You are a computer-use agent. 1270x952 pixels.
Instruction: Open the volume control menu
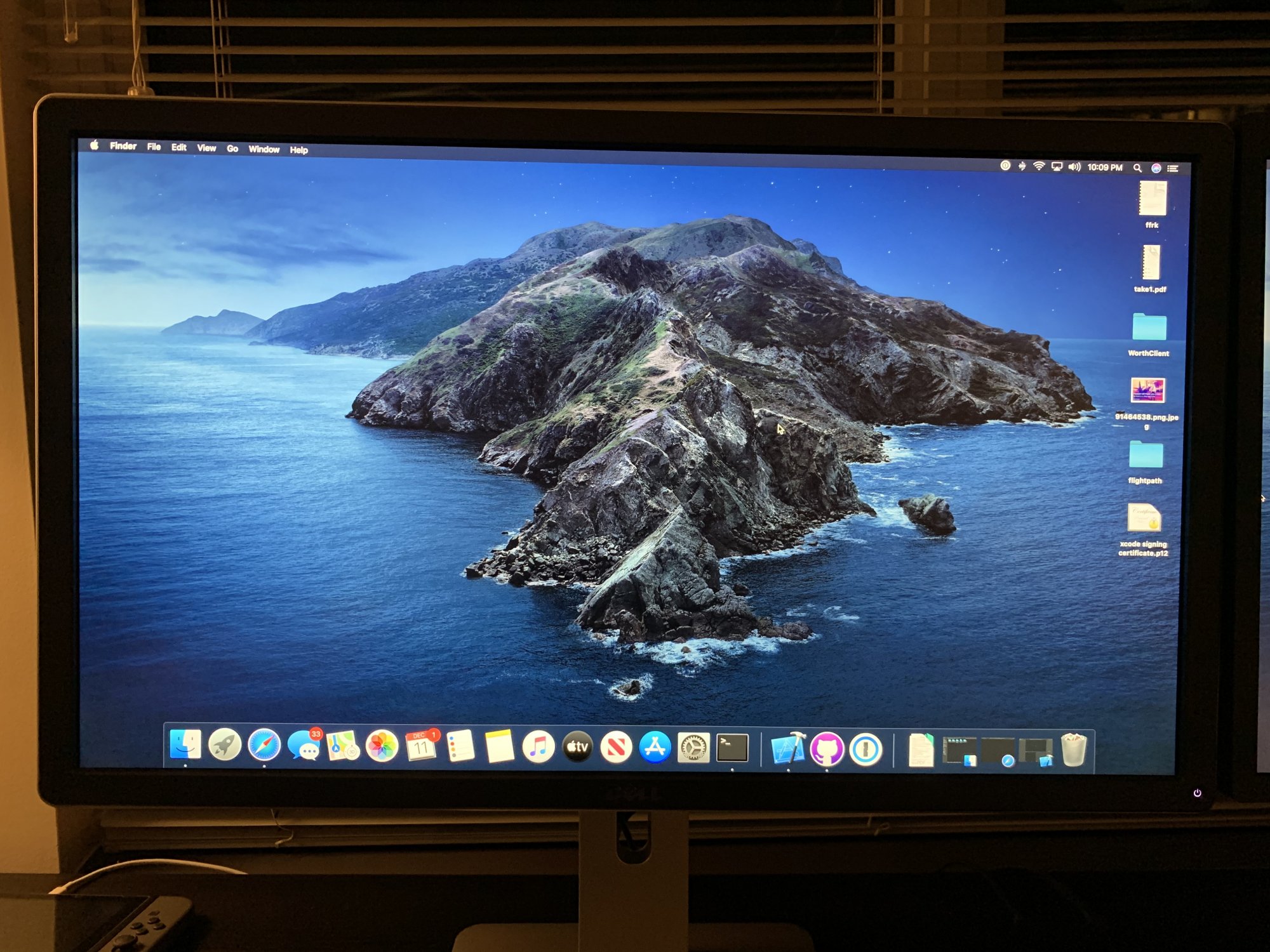pyautogui.click(x=1074, y=167)
